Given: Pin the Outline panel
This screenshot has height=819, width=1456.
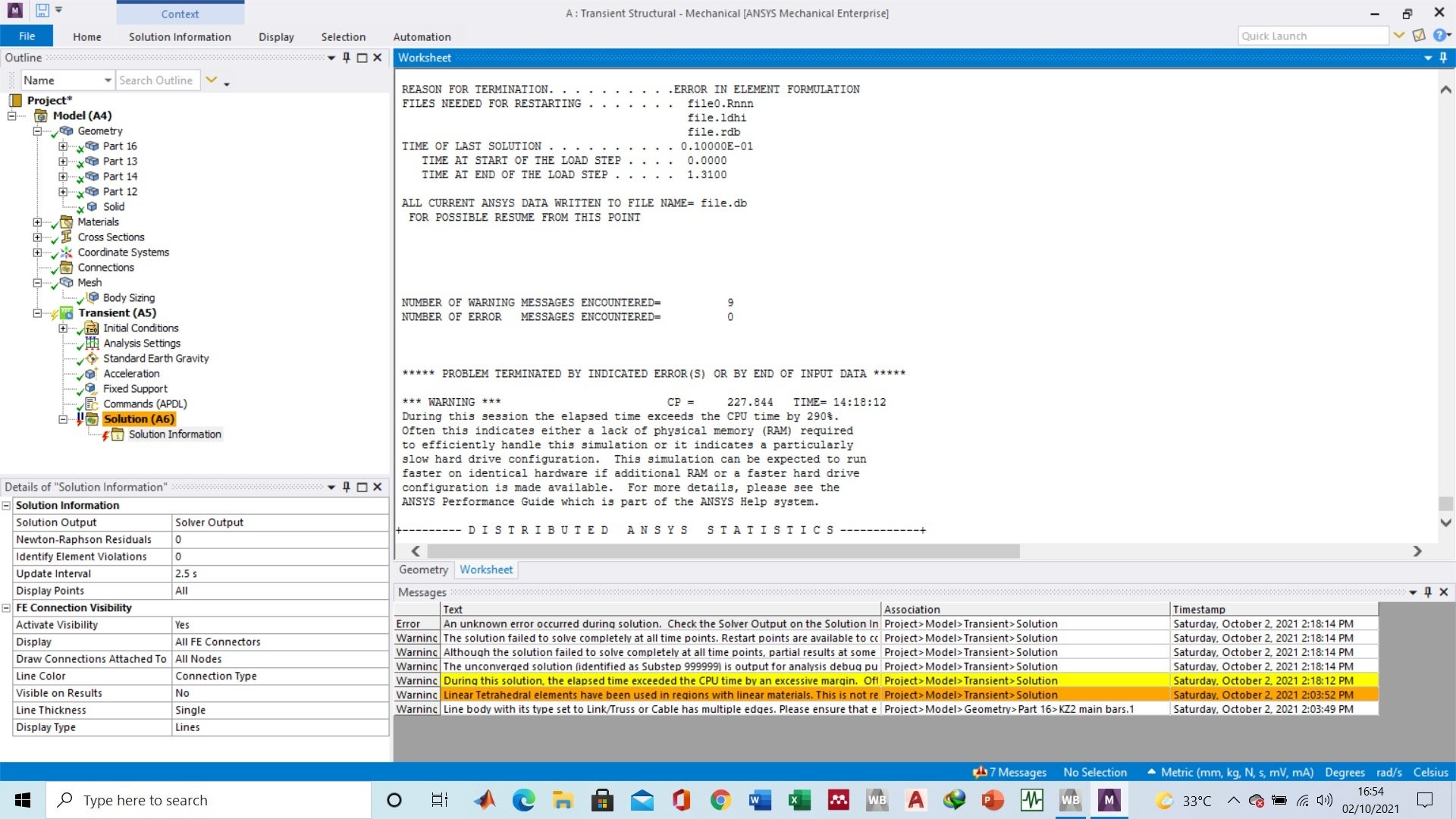Looking at the screenshot, I should pyautogui.click(x=347, y=58).
